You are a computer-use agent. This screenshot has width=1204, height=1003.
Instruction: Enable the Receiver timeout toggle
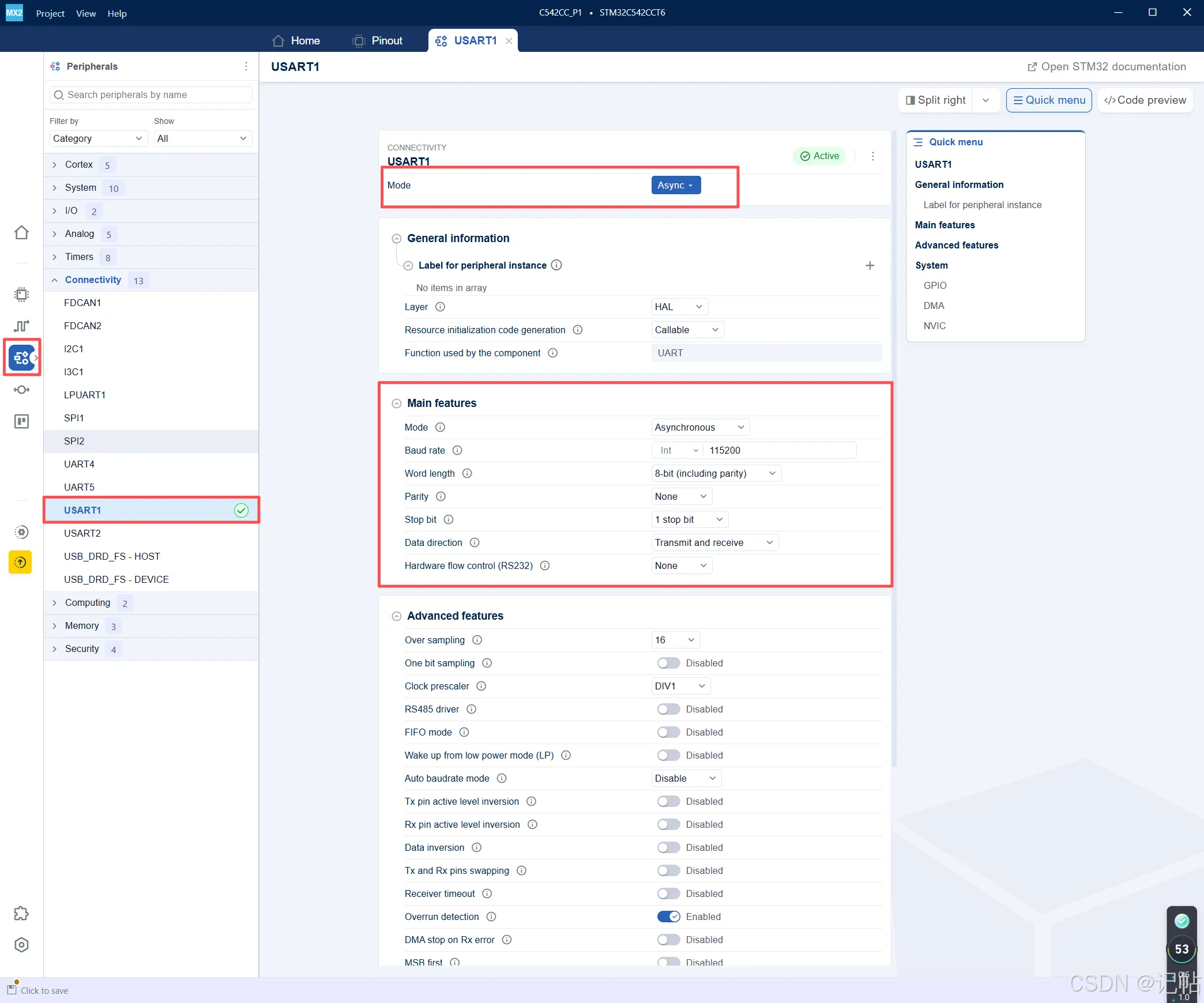669,893
